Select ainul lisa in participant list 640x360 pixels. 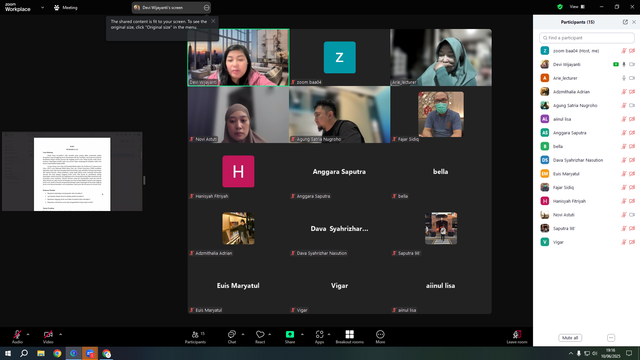click(x=587, y=119)
